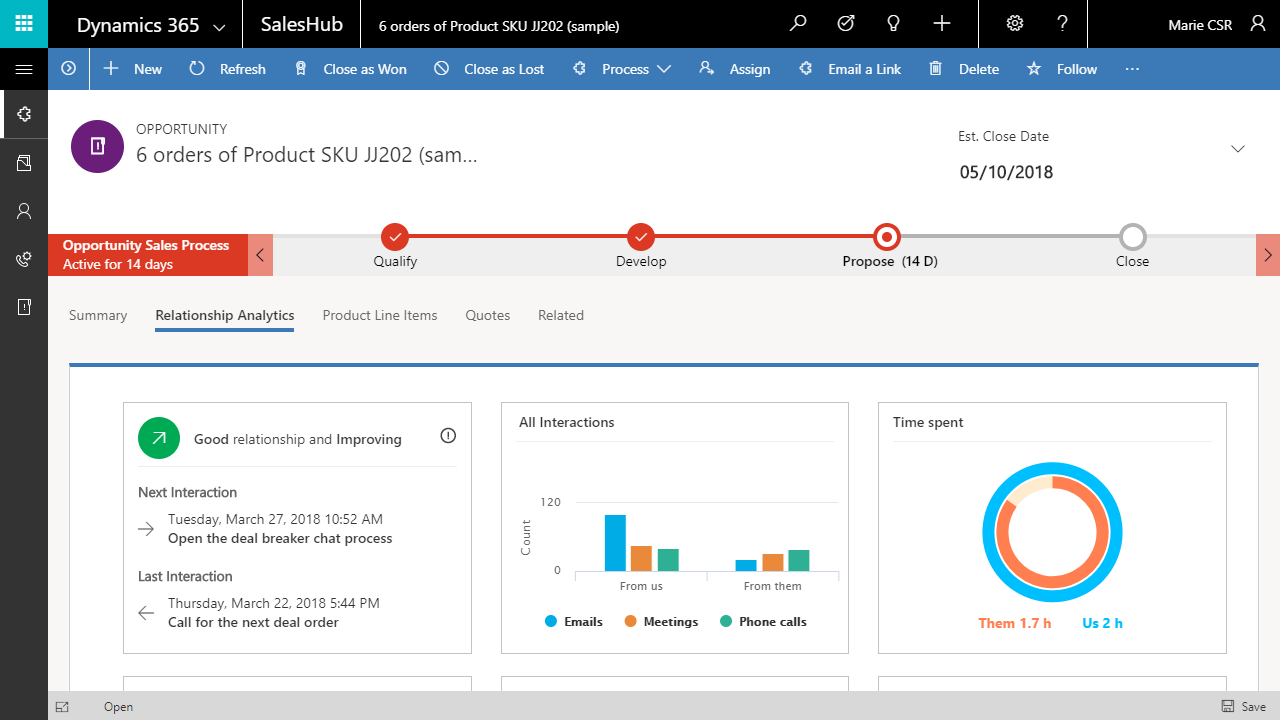1280x720 pixels.
Task: Open the task flow target icon
Action: click(x=846, y=24)
